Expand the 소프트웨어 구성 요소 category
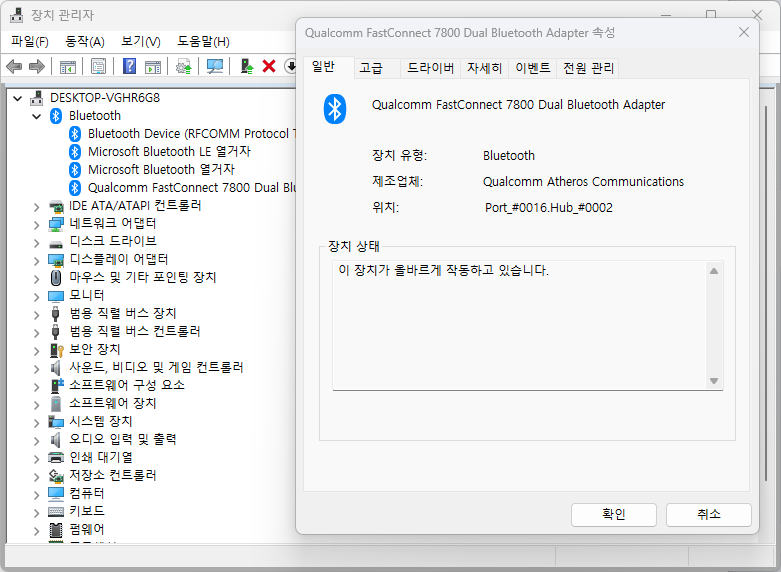 (36, 386)
